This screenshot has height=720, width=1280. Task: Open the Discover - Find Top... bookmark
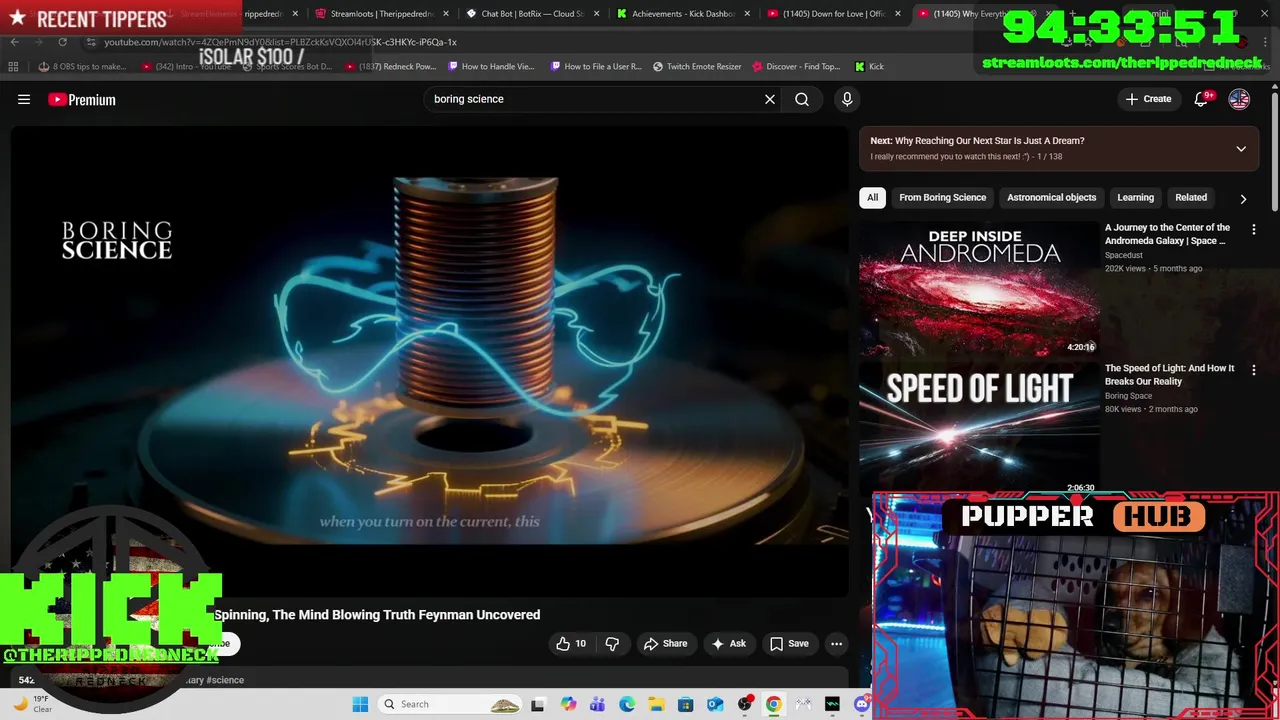795,67
